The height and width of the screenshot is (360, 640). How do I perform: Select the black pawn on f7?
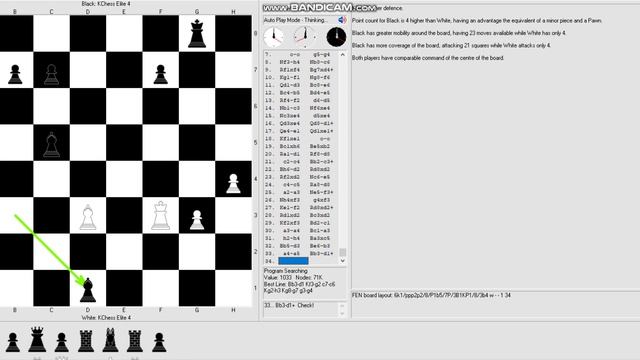pos(160,74)
